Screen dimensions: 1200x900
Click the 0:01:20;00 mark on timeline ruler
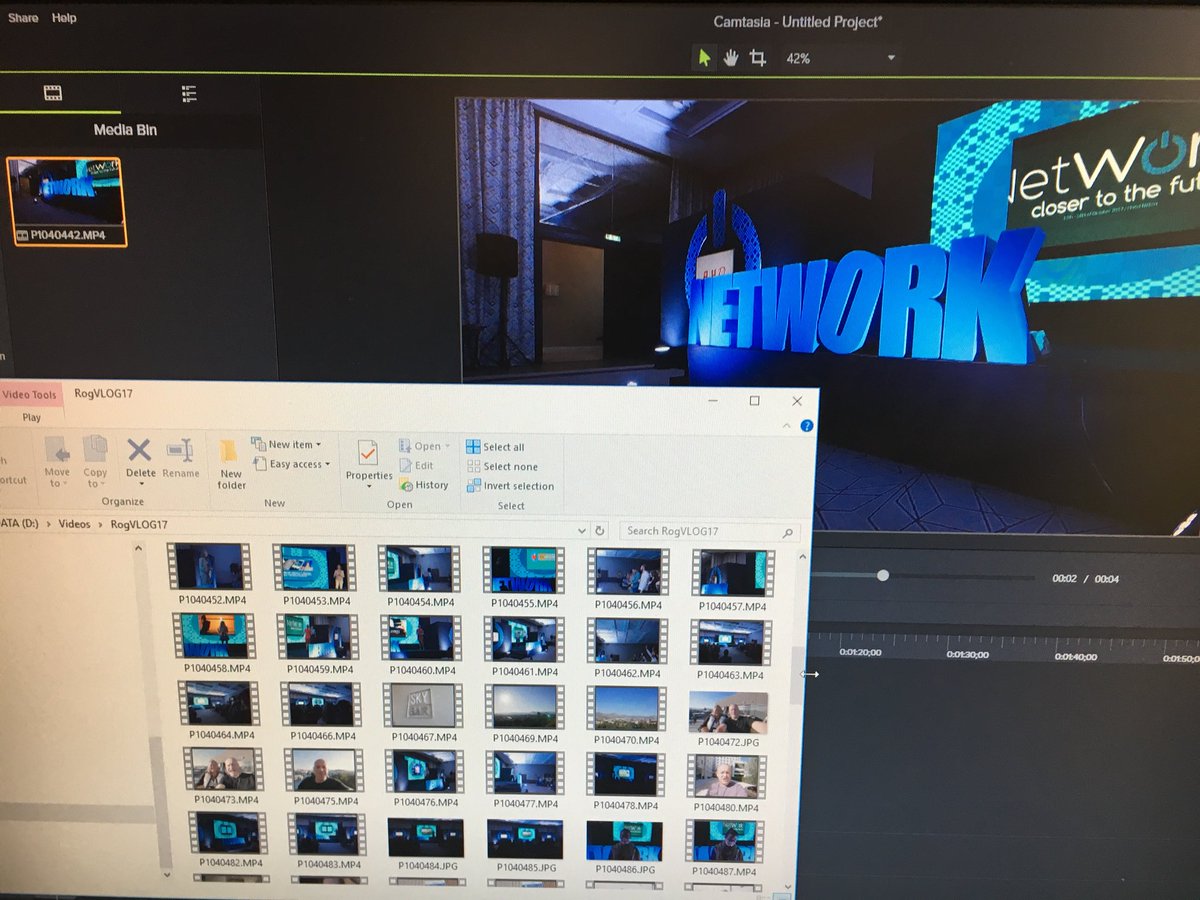coord(860,653)
